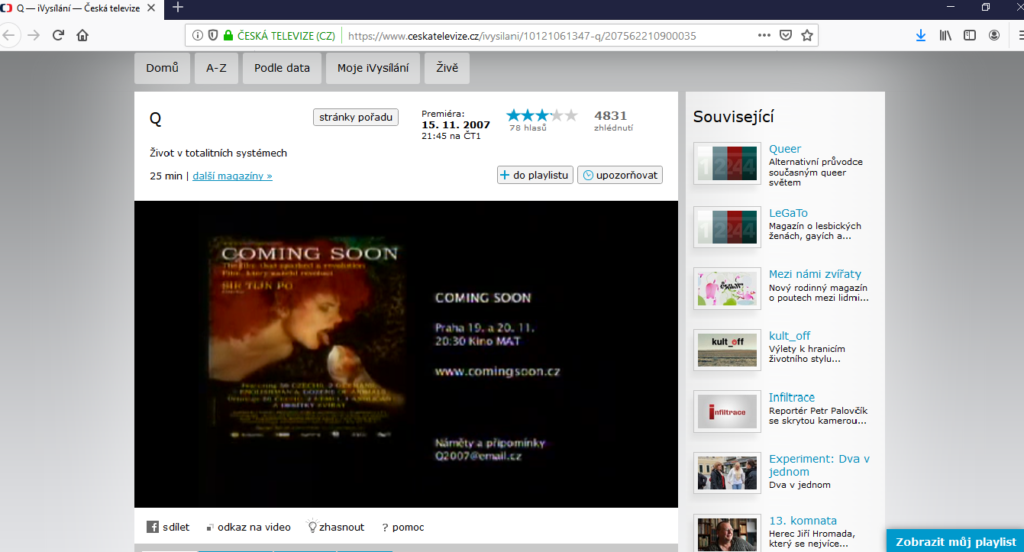The image size is (1024, 552).
Task: Open page actions three-dot menu
Action: [x=764, y=35]
